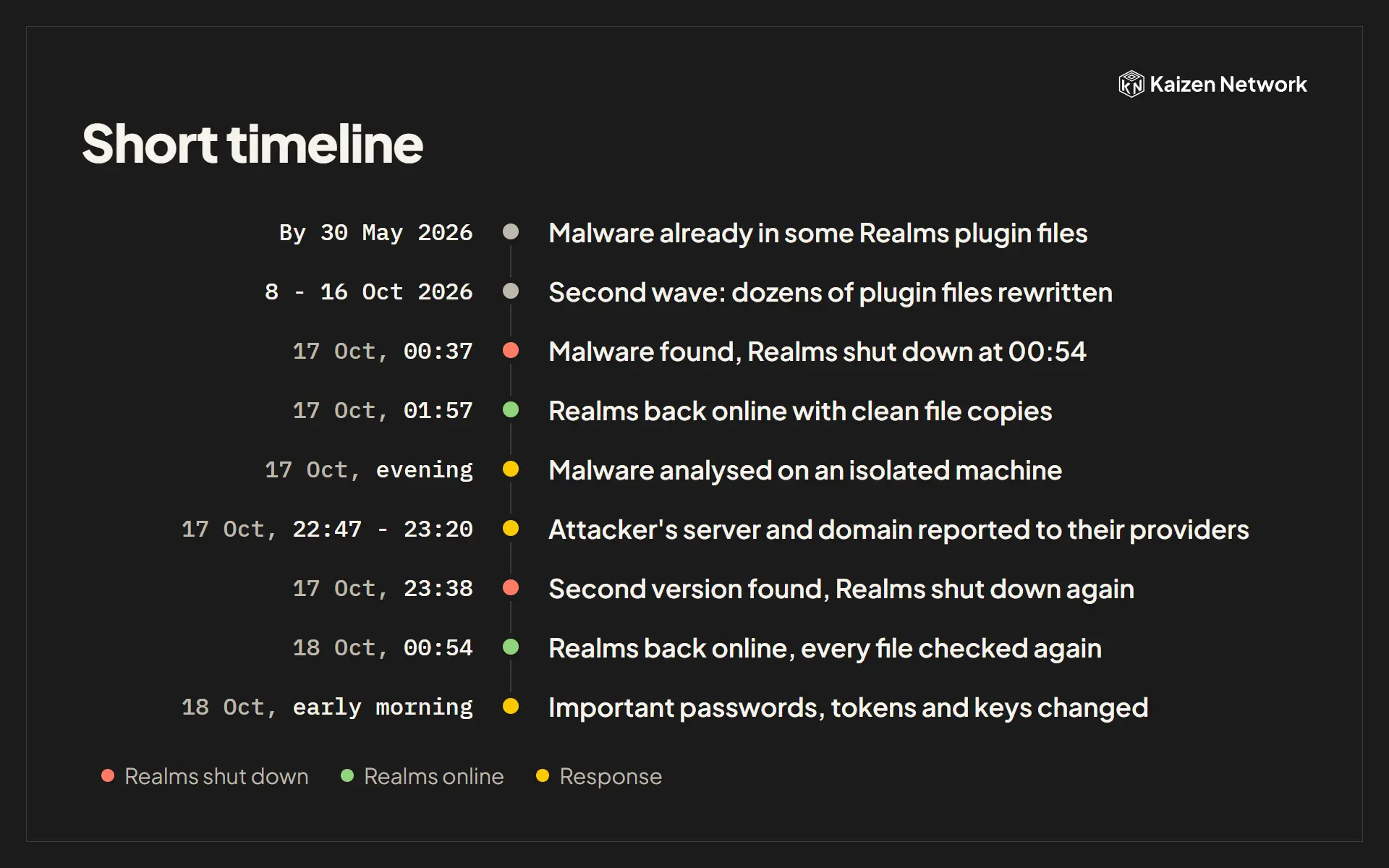The height and width of the screenshot is (868, 1389).
Task: Click the 'Realms shut down' legend label
Action: (x=216, y=776)
